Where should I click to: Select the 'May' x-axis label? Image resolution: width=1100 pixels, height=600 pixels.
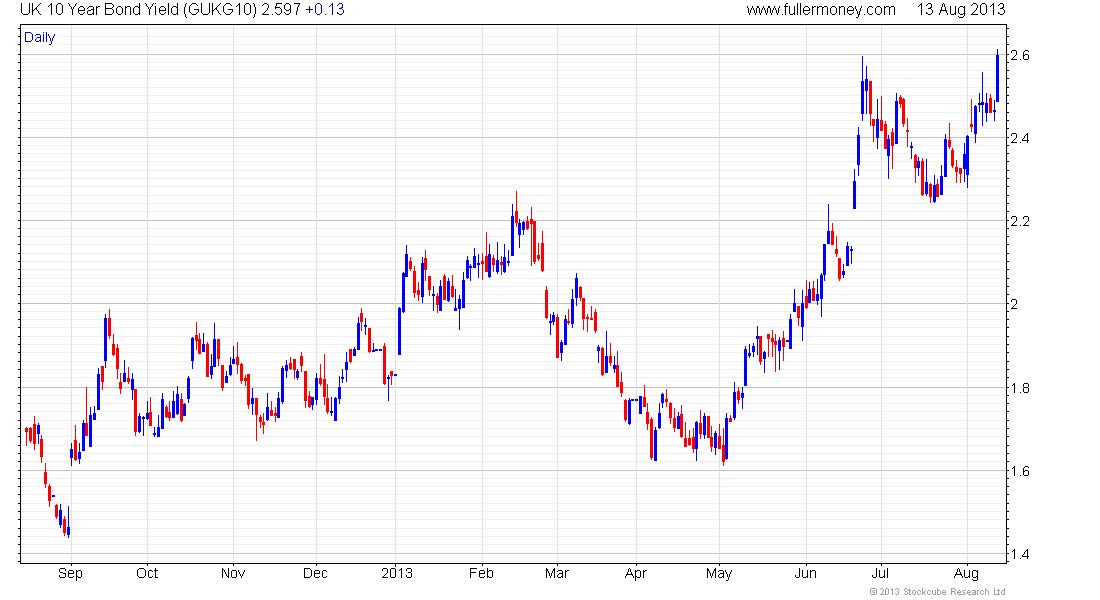[x=719, y=573]
